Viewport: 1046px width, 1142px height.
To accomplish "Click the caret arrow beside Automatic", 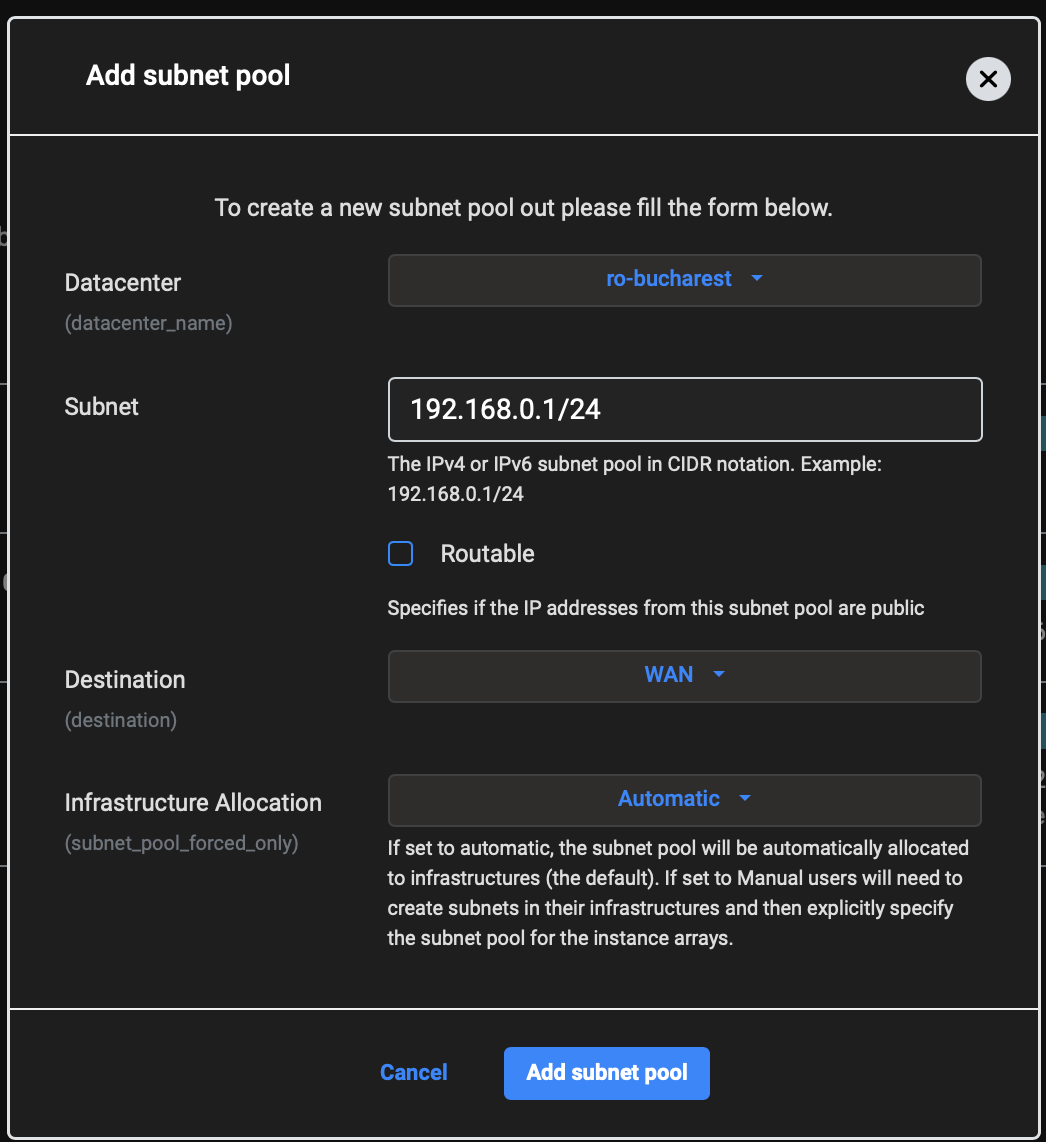I will click(744, 798).
